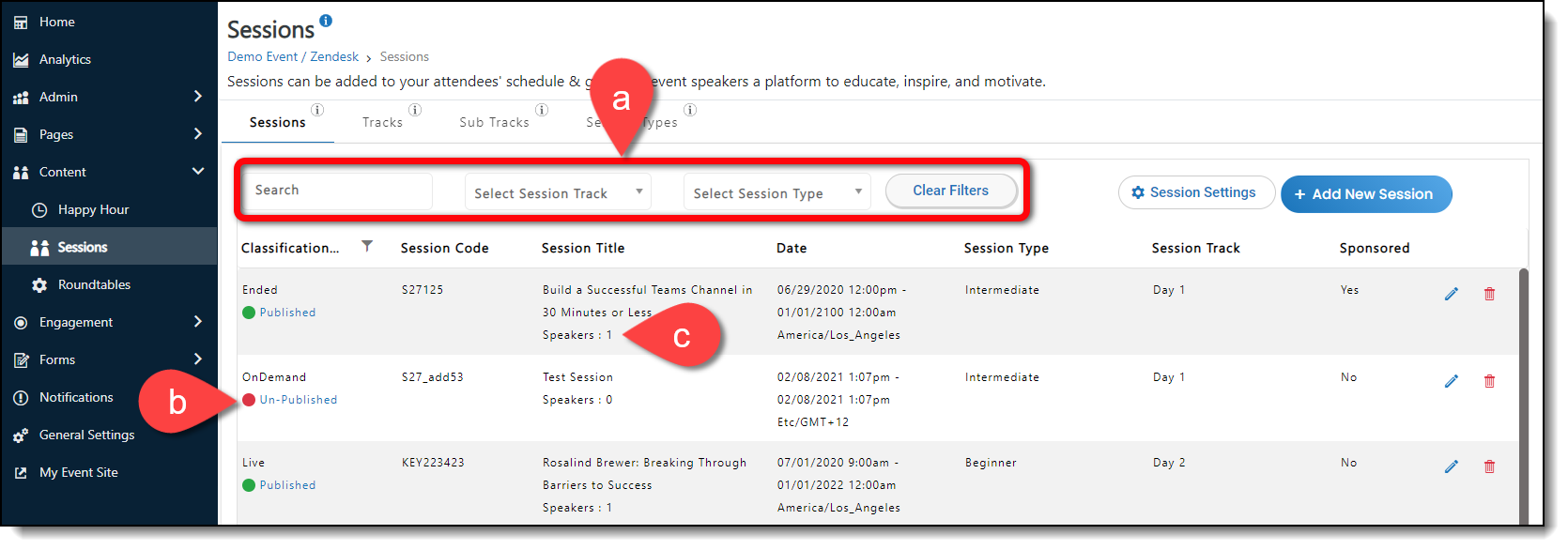
Task: Click the Classification column filter funnel icon
Action: 367,246
